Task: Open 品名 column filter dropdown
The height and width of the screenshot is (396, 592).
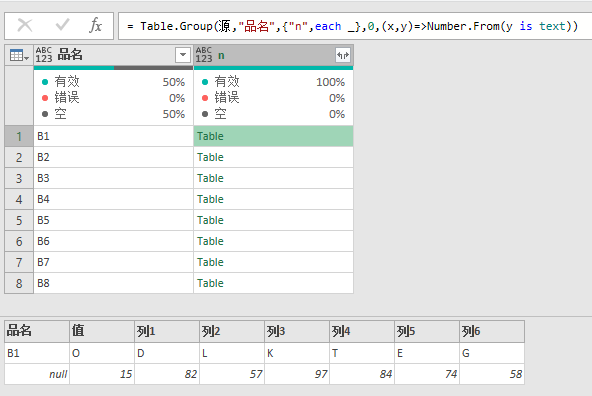Action: click(183, 55)
